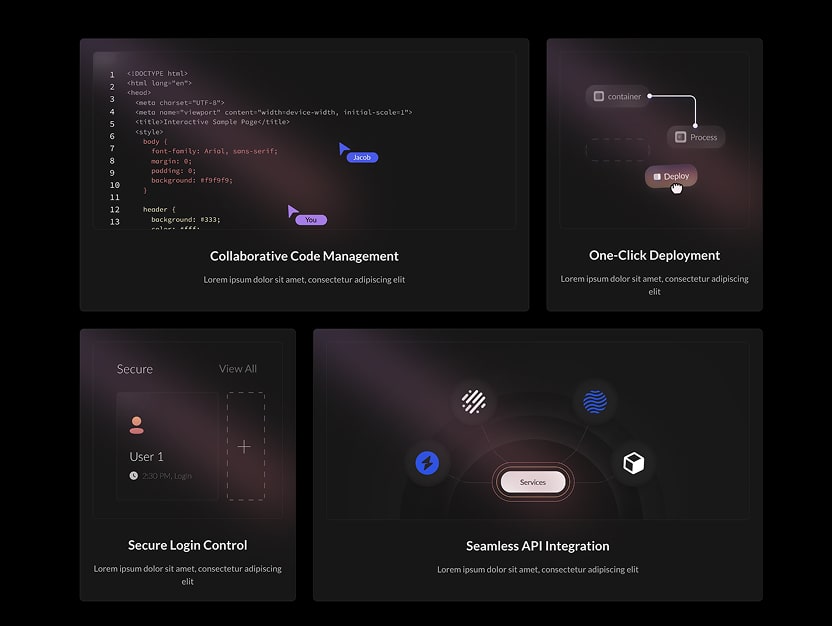Open the View All link
The width and height of the screenshot is (832, 626).
237,369
